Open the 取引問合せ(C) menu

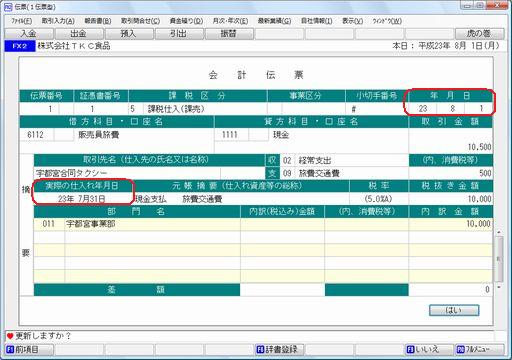tap(140, 21)
